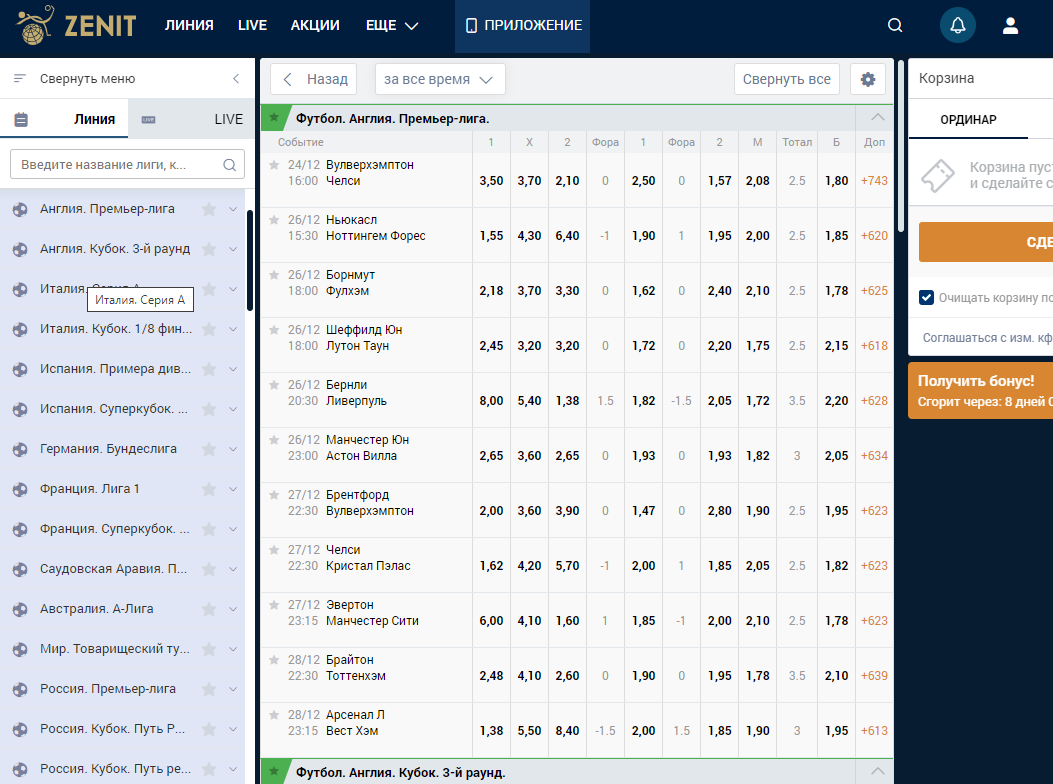Open АКЦИИ in top navigation
Viewport: 1053px width, 784px height.
[x=315, y=26]
